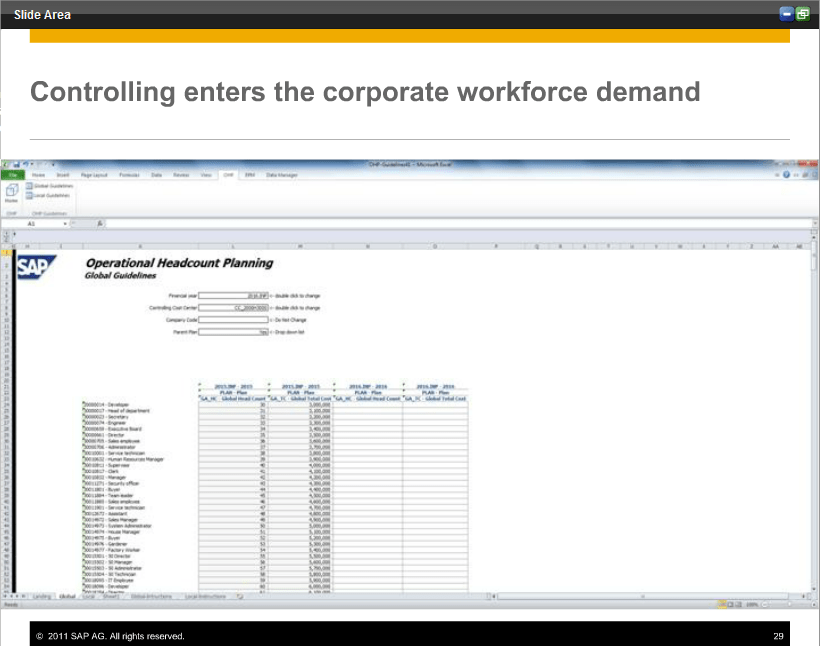Open Global Guidelines from the ribbon
Viewport: 821px width, 646px height.
click(48, 186)
